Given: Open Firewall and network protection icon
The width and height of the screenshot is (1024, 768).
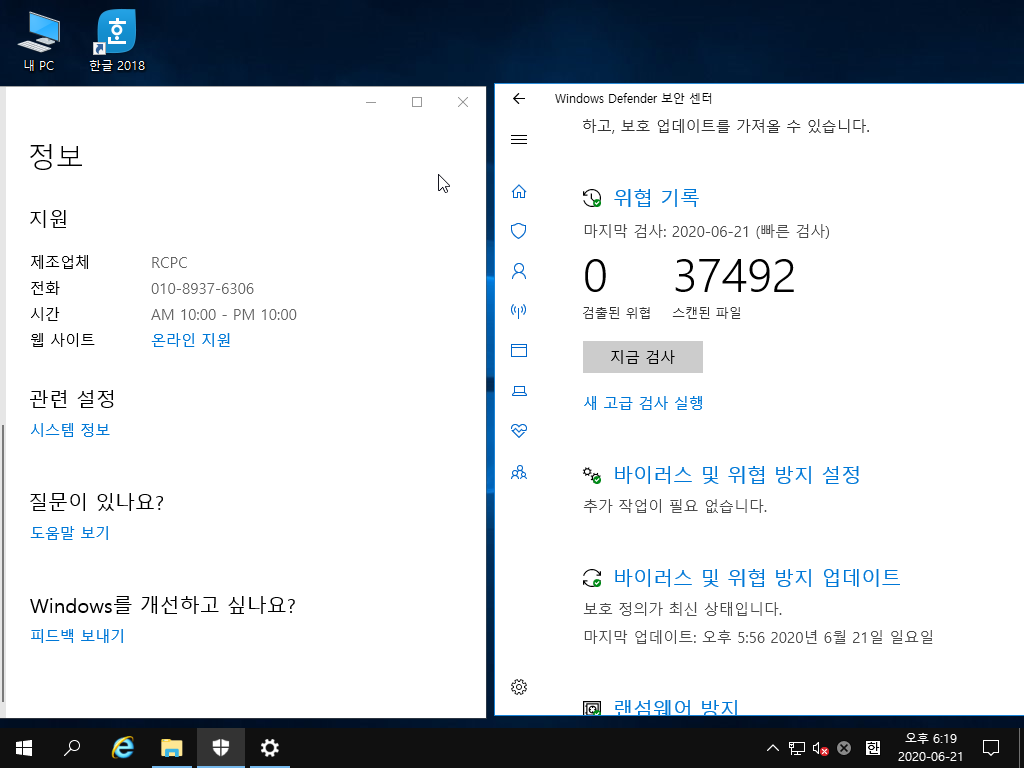Looking at the screenshot, I should click(x=519, y=311).
